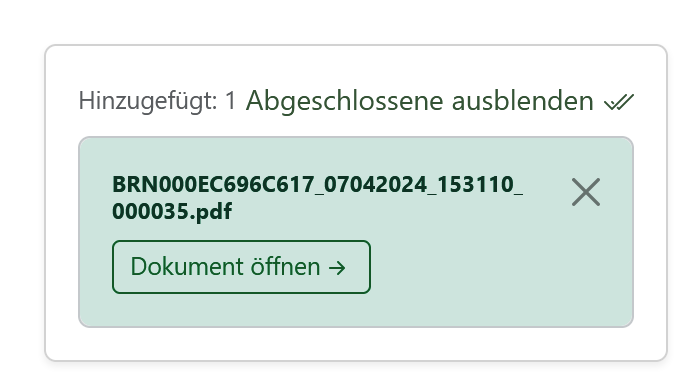Click the 07042024_153110 part of the file name
The width and height of the screenshot is (696, 381).
[419, 185]
